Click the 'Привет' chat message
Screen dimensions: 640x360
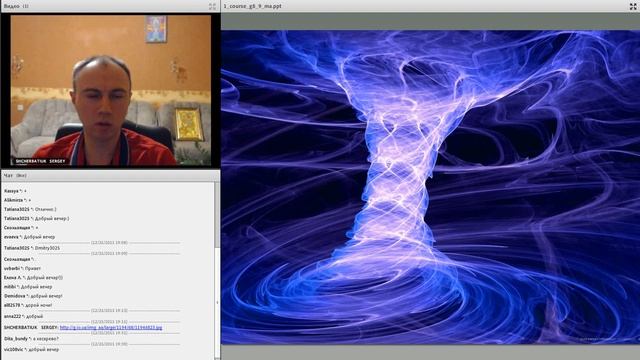point(22,269)
